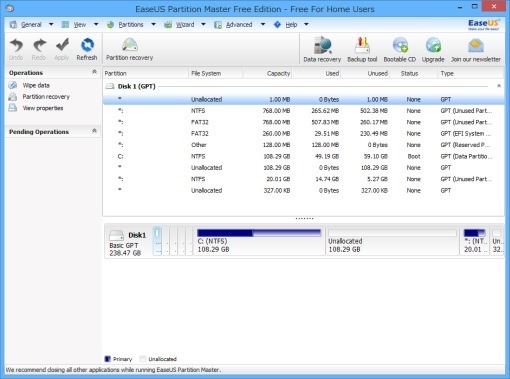
Task: Expand the Wizard menu dropdown arrow
Action: [x=203, y=24]
